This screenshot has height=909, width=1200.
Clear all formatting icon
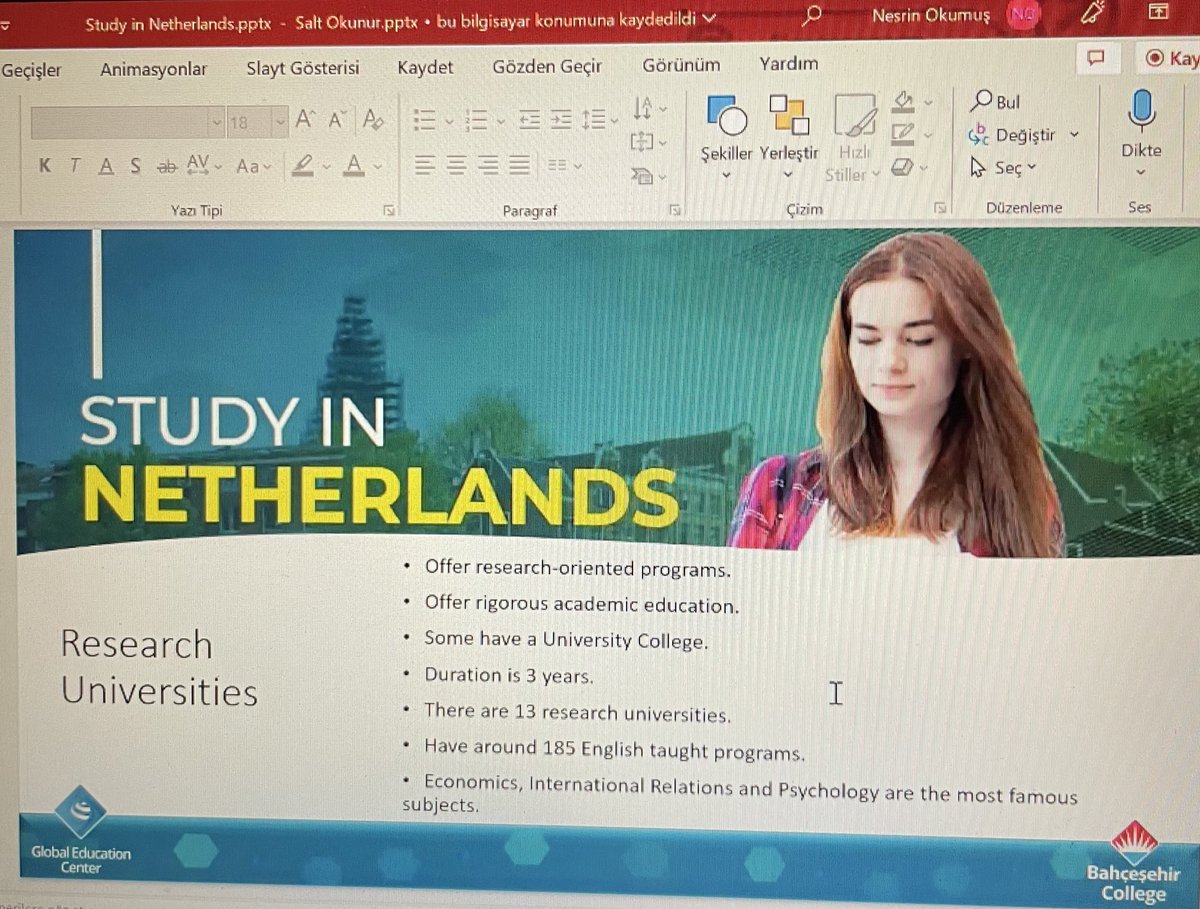click(372, 120)
